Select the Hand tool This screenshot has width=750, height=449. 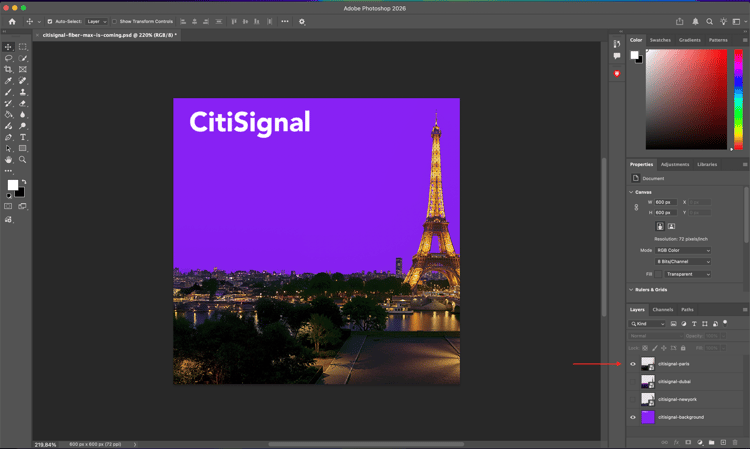pyautogui.click(x=8, y=160)
